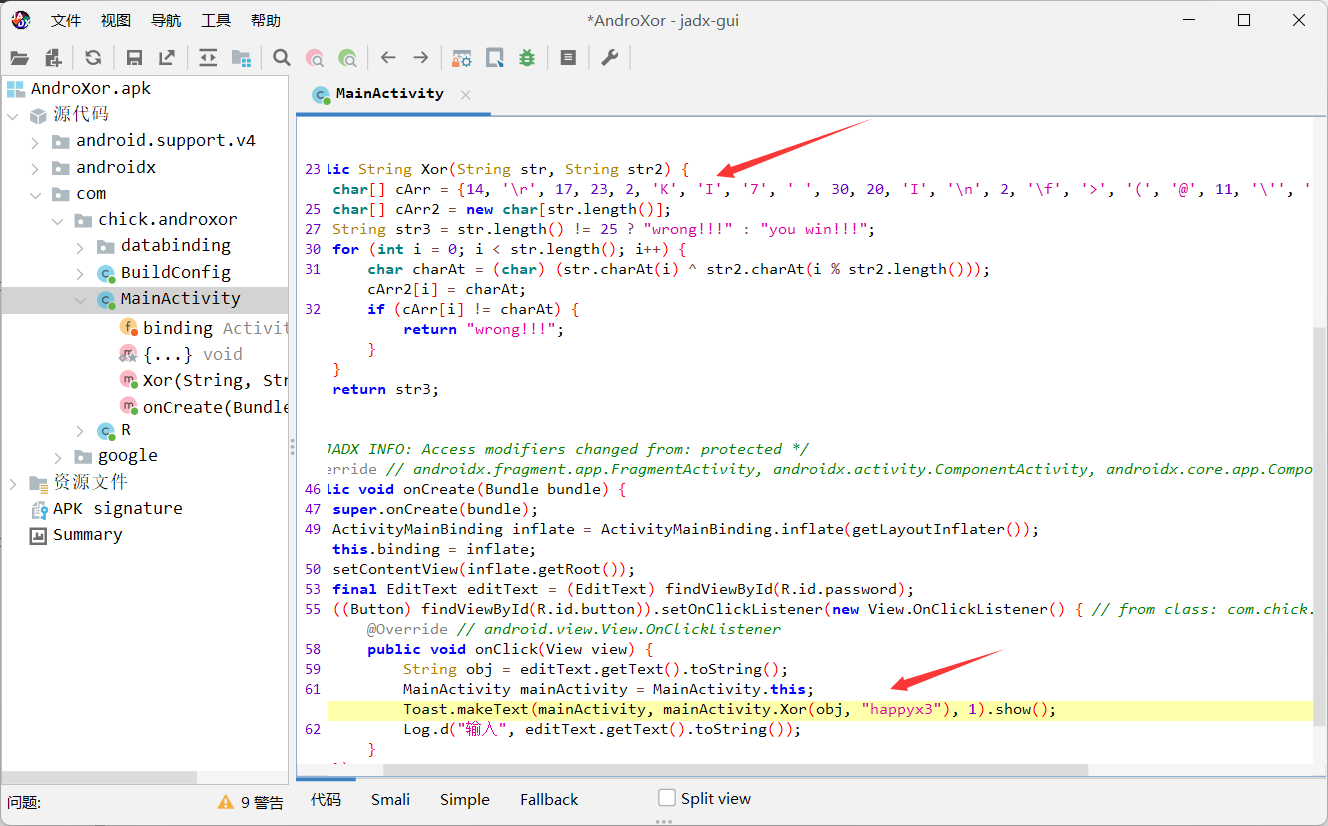Expand the 资源文件 node
Image resolution: width=1328 pixels, height=826 pixels.
(13, 482)
